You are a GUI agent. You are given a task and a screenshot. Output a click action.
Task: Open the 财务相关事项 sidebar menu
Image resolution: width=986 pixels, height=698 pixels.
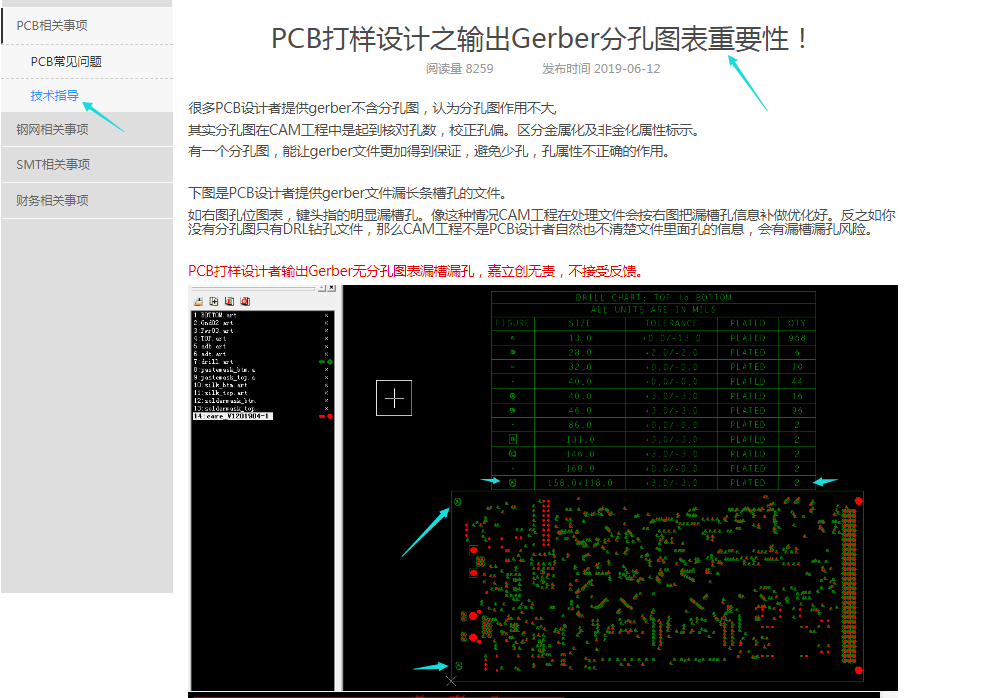(x=52, y=200)
